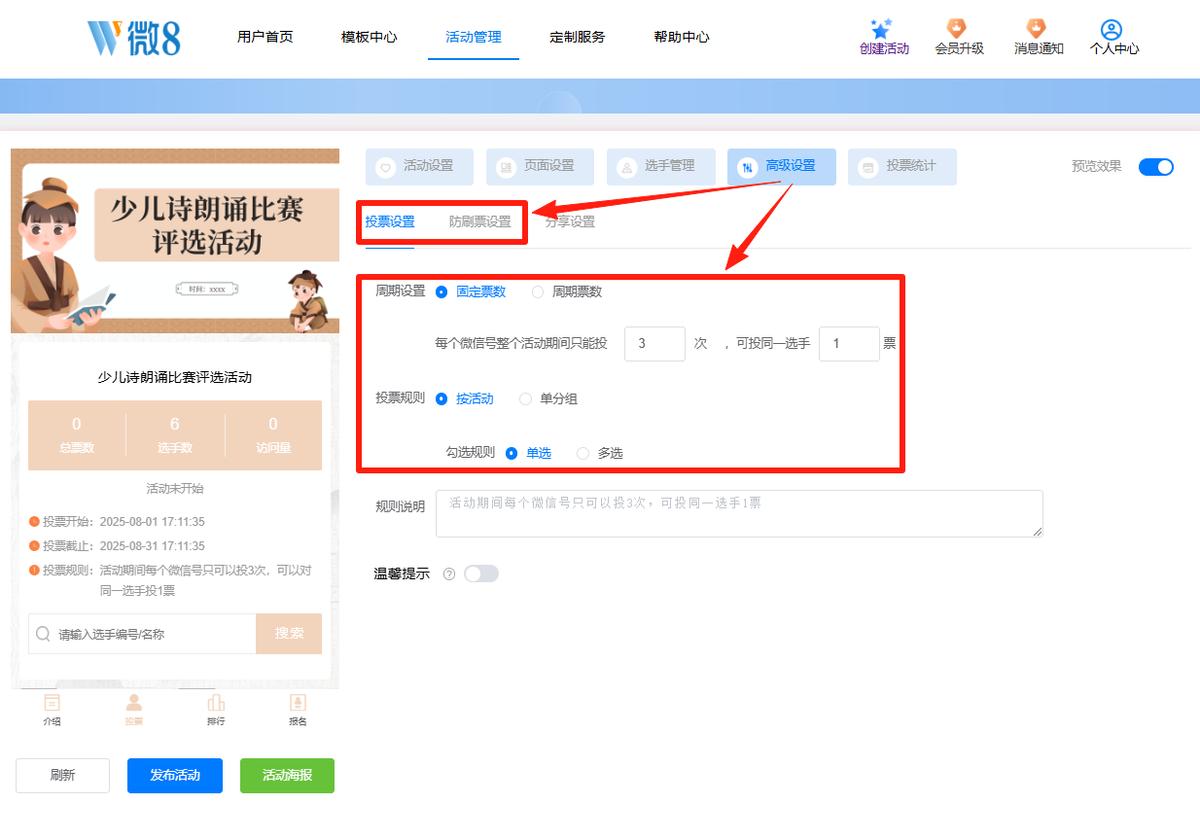The width and height of the screenshot is (1200, 829).
Task: Switch to the 选手管理 tab
Action: (x=661, y=167)
